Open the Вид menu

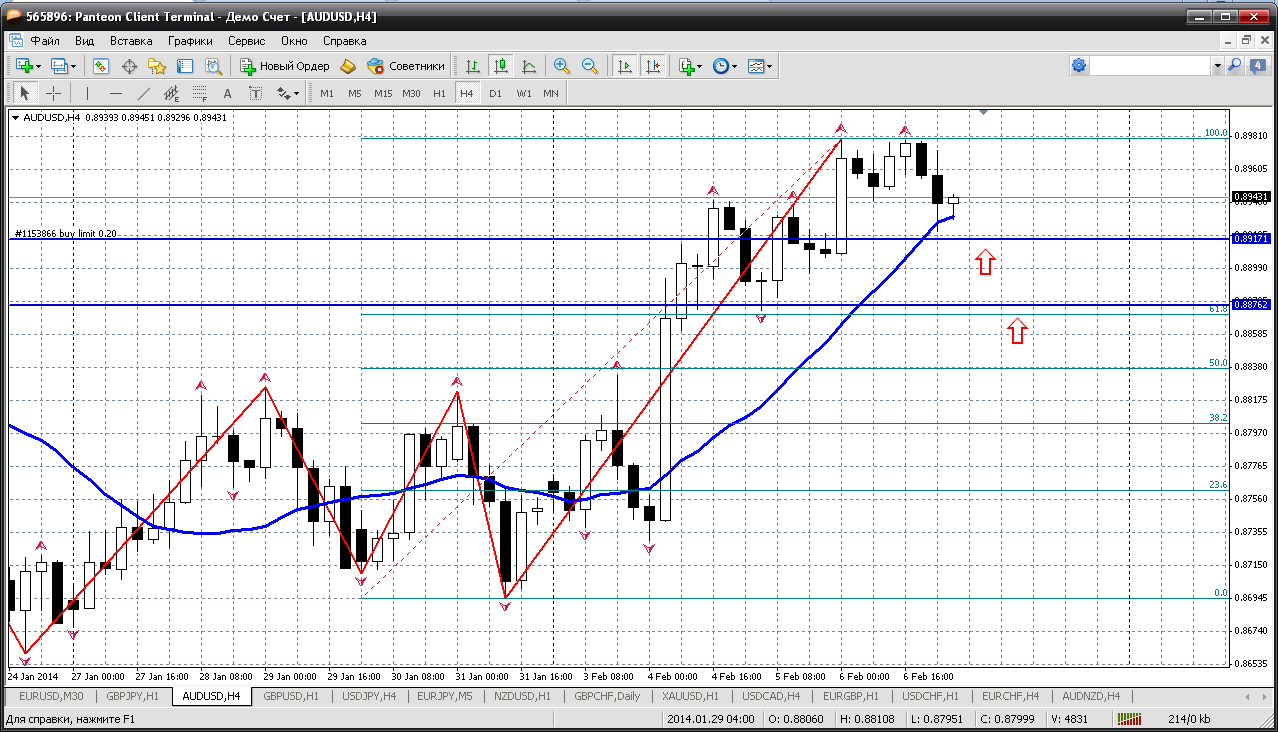click(x=84, y=41)
